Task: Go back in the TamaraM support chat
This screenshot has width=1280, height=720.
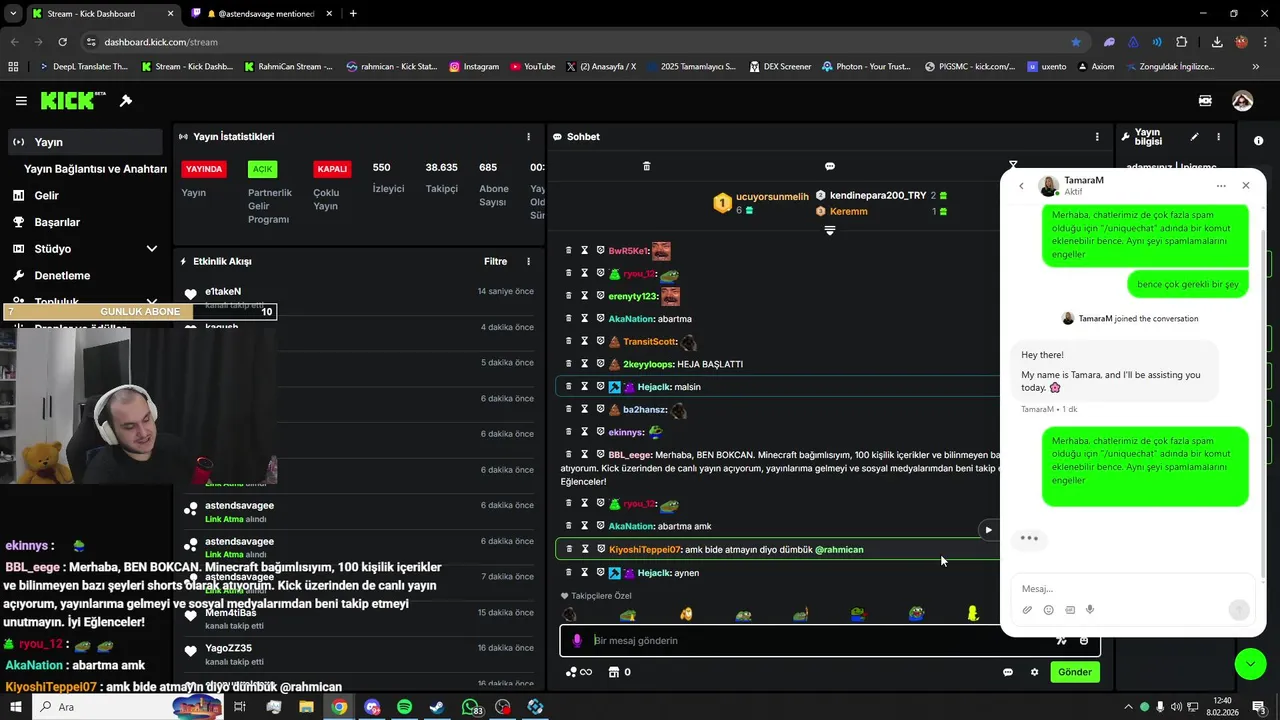Action: coord(1021,186)
